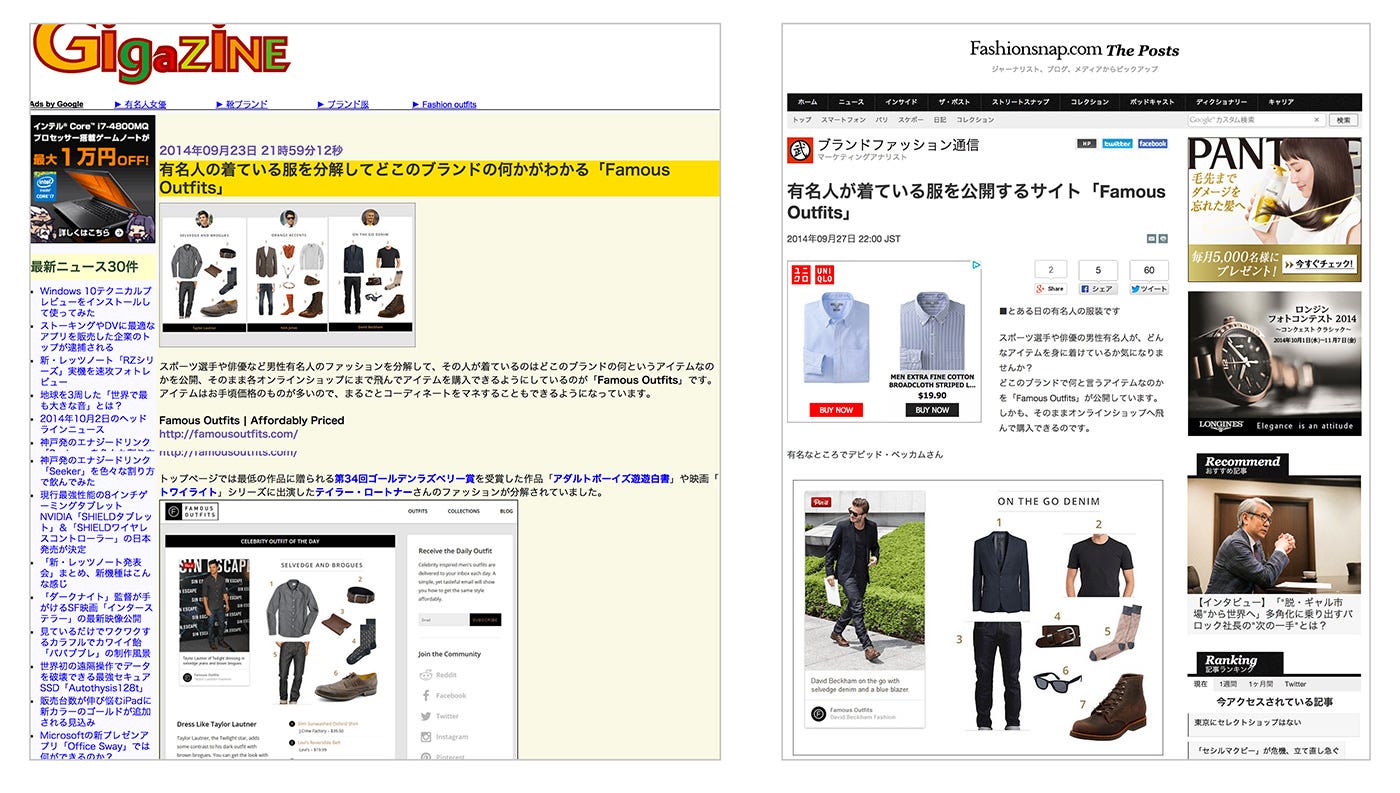Click the Instagram icon under Join the Community
Screen dimensions: 1400x793
tap(425, 737)
